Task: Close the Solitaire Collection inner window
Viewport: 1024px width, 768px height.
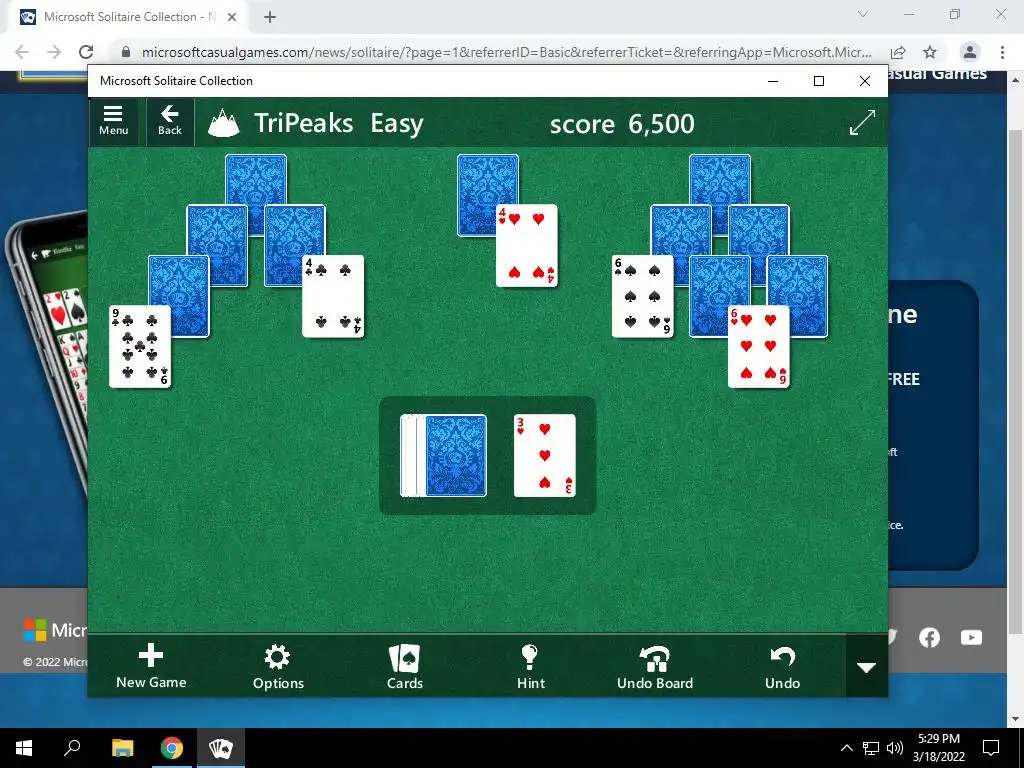Action: (x=865, y=81)
